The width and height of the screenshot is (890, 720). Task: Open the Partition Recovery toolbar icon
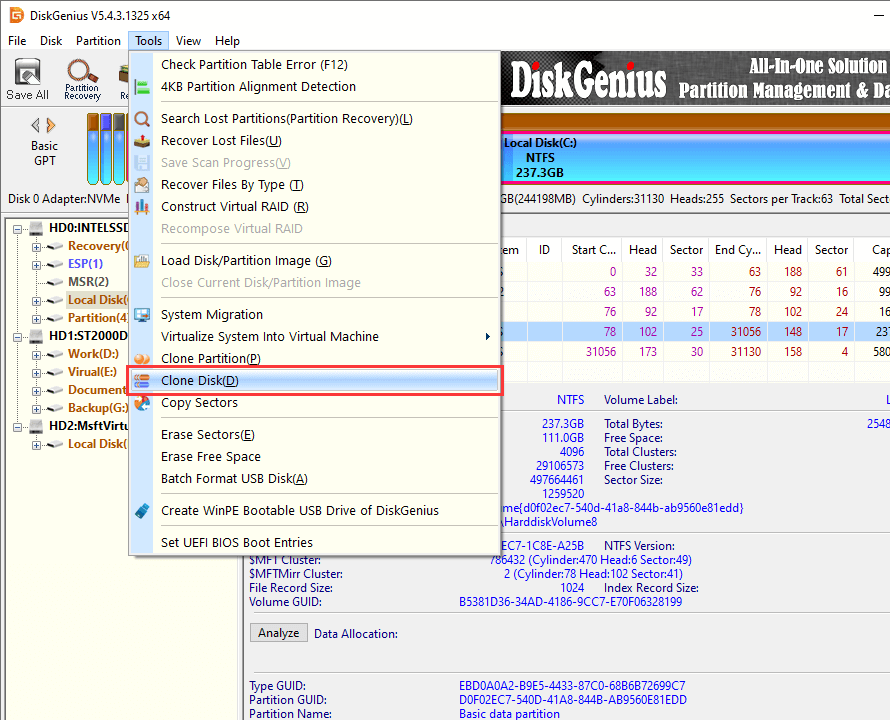pyautogui.click(x=82, y=79)
